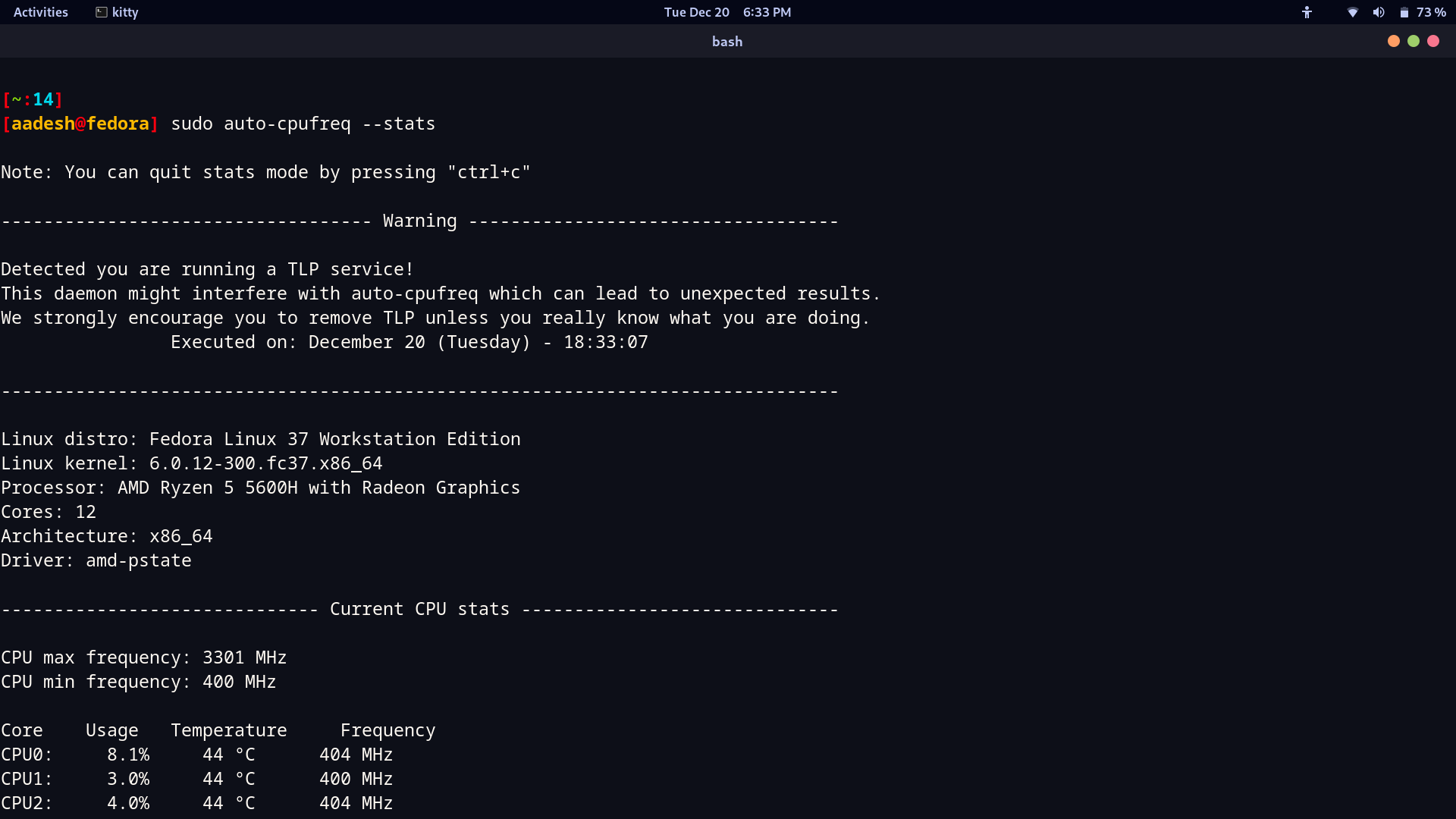The height and width of the screenshot is (819, 1456).
Task: Click the Wi-Fi status icon
Action: pyautogui.click(x=1352, y=12)
